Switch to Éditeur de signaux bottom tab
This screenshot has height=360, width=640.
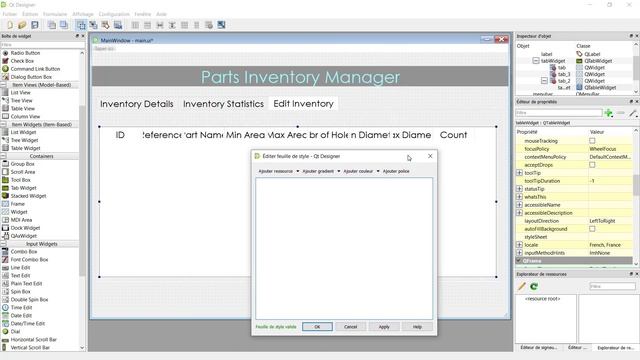539,347
